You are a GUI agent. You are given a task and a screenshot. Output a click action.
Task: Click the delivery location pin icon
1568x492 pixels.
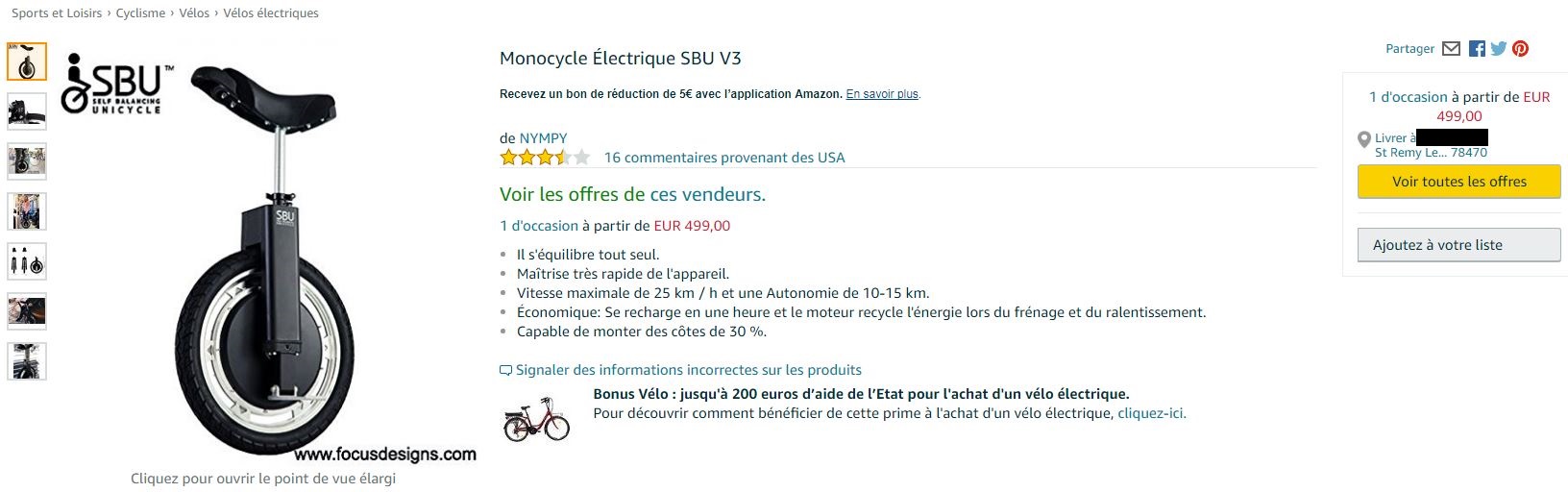tap(1363, 140)
